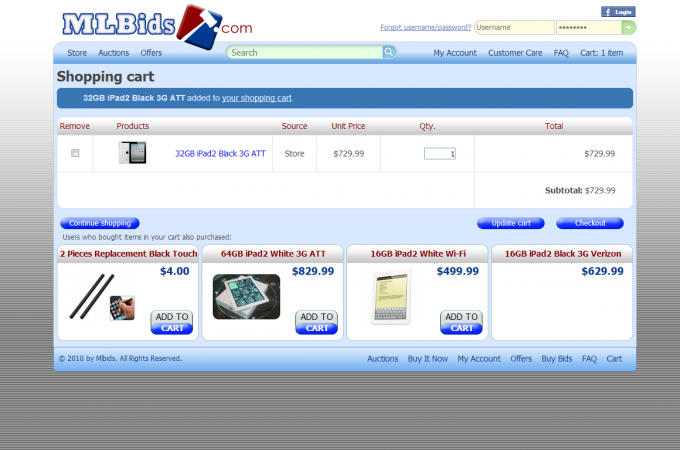
Task: Focus the Username field
Action: (514, 27)
